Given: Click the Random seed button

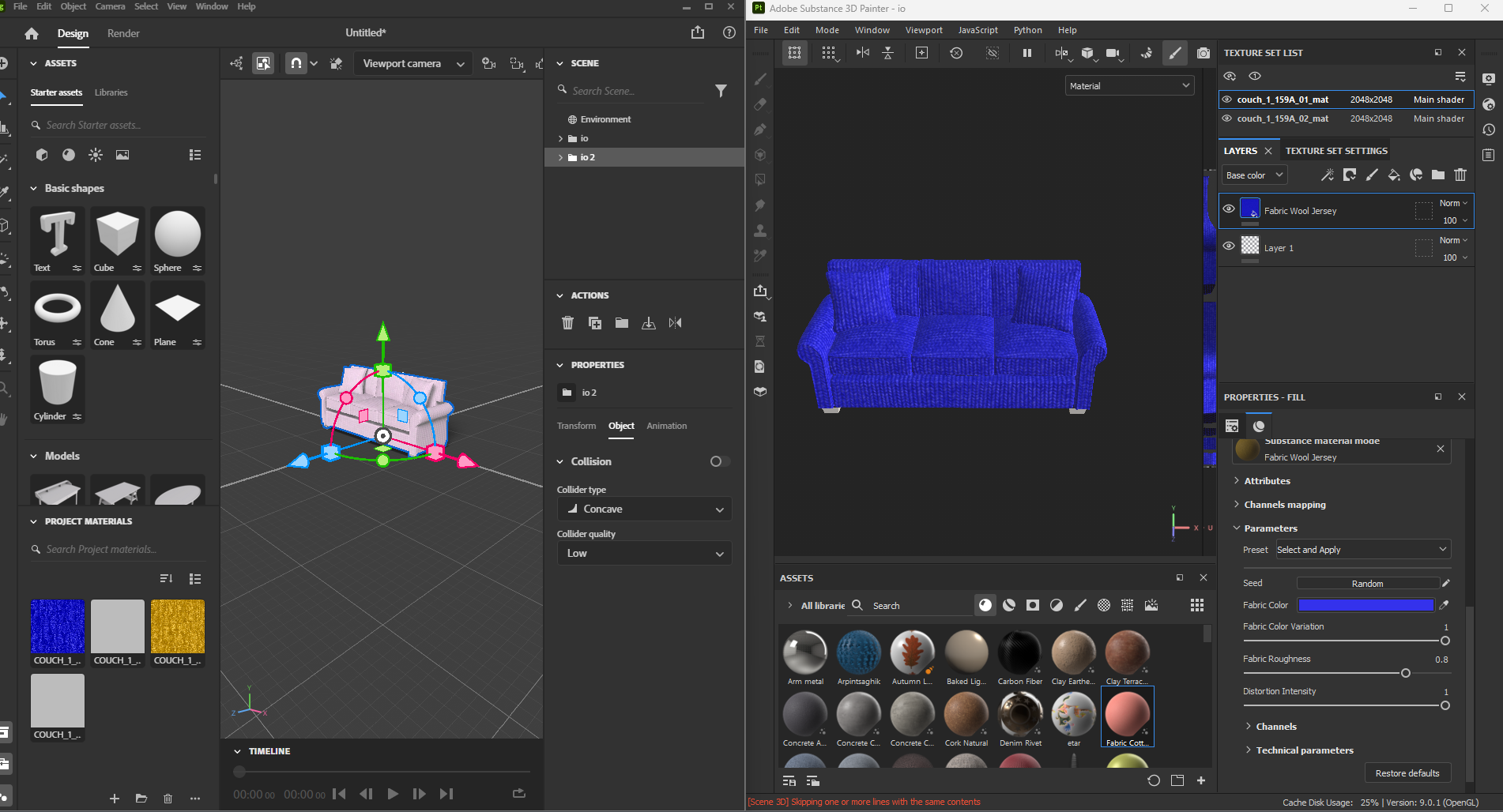Looking at the screenshot, I should (x=1369, y=583).
